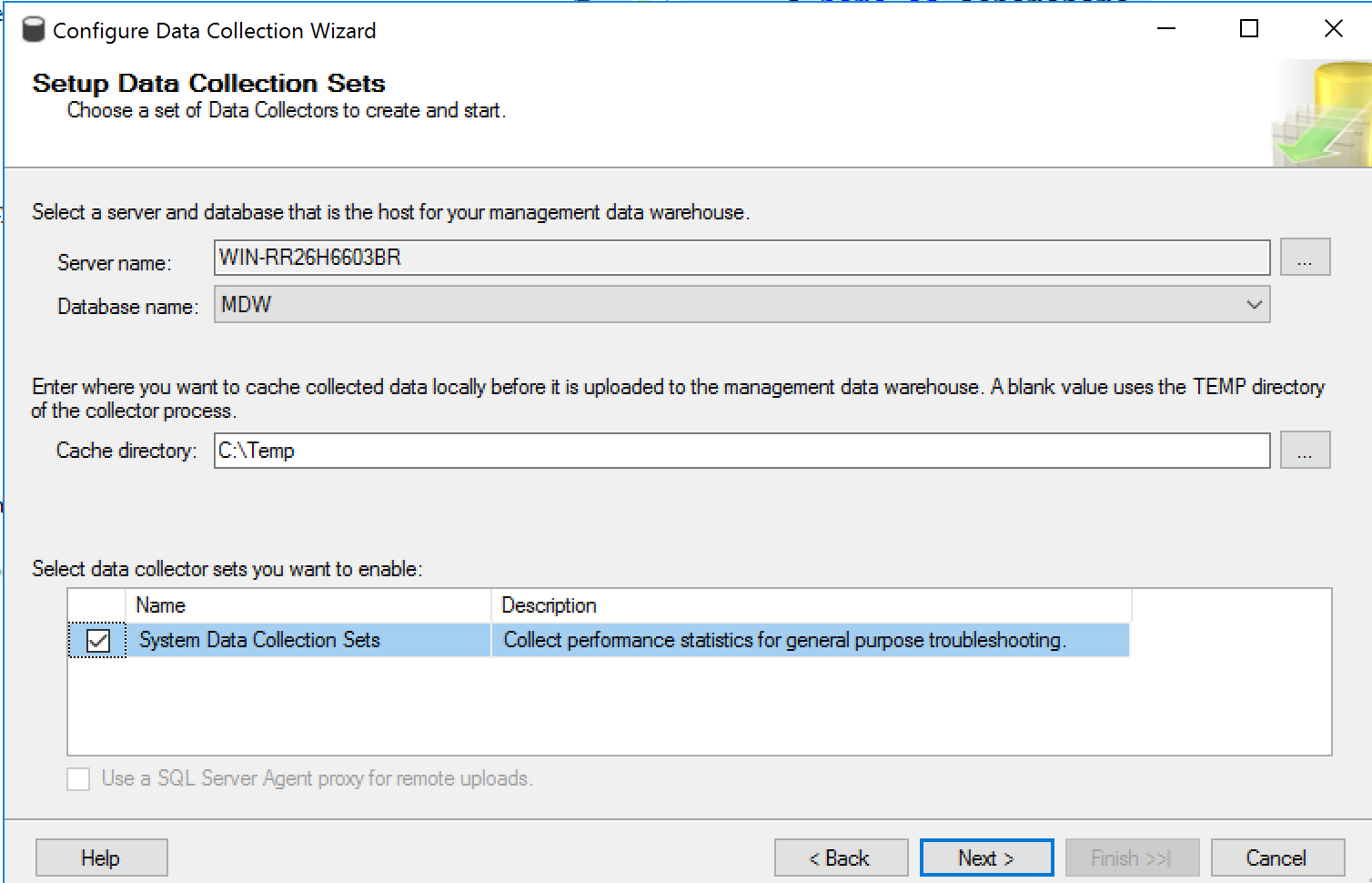Click the Description column header
The image size is (1372, 883).
click(x=810, y=605)
